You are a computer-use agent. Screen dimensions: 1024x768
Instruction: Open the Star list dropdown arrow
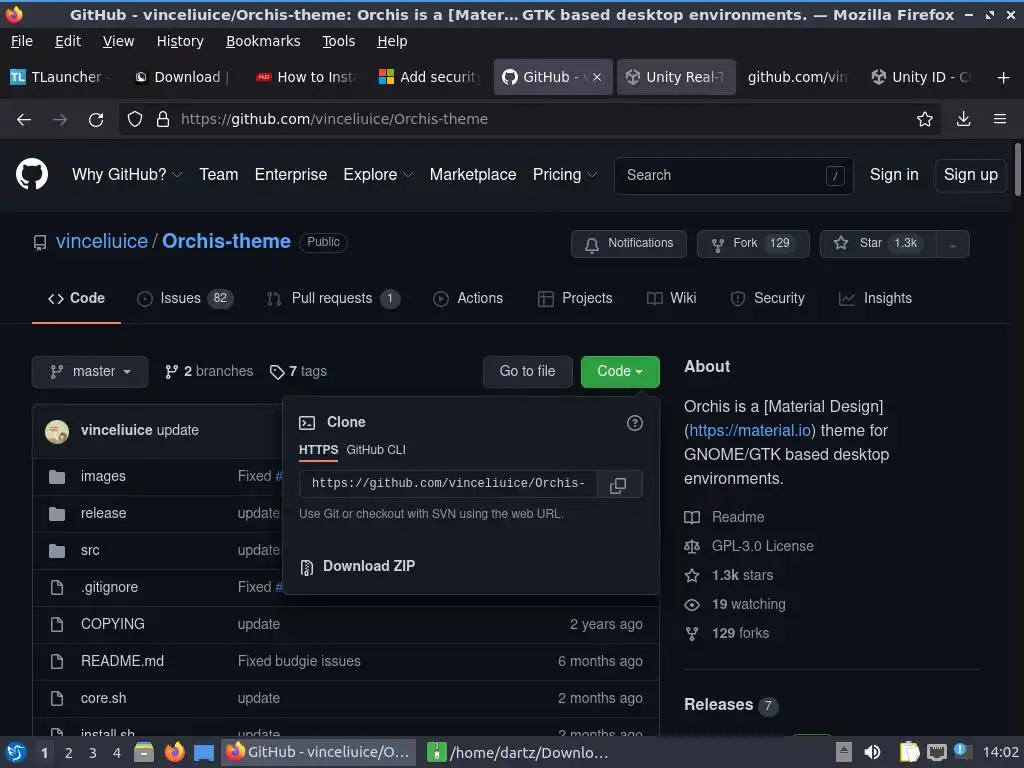click(x=953, y=244)
